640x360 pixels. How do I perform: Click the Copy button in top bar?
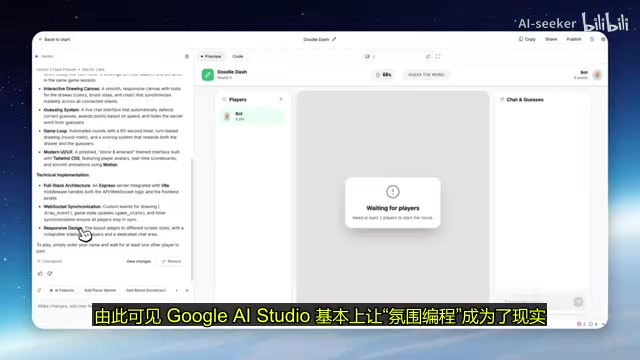click(x=527, y=39)
